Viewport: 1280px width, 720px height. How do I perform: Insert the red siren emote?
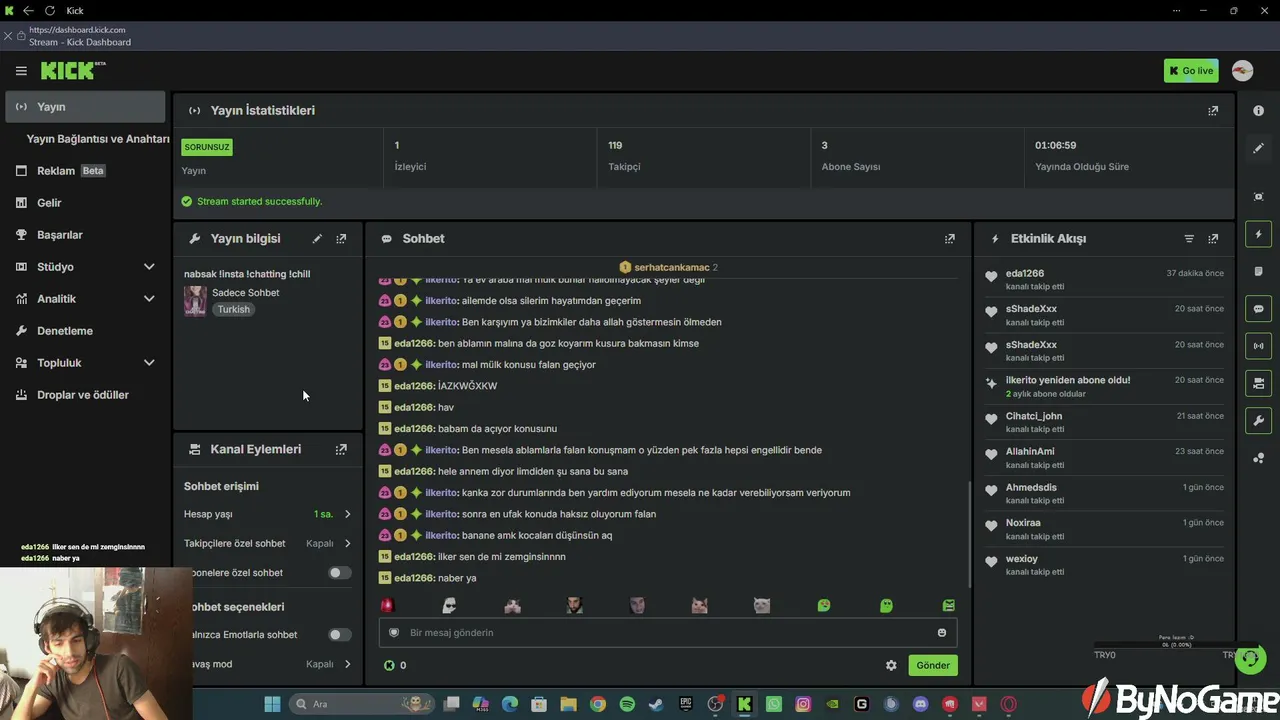[x=388, y=605]
